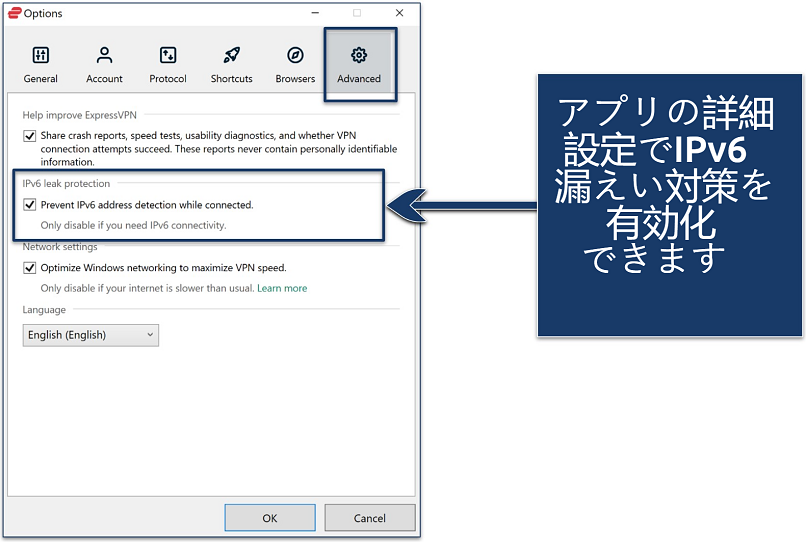
Task: Click the 'Only disable if your internet is slower' text
Action: (148, 288)
